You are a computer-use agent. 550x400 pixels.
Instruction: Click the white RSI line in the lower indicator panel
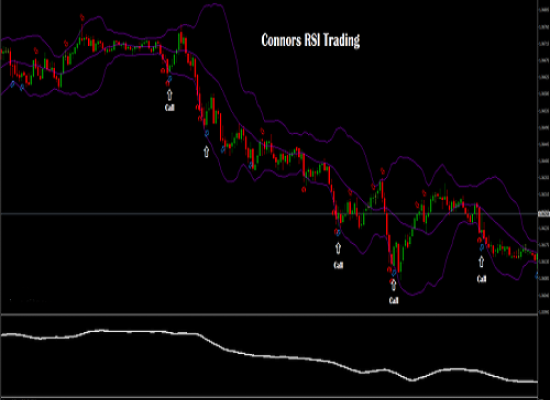click(x=269, y=354)
